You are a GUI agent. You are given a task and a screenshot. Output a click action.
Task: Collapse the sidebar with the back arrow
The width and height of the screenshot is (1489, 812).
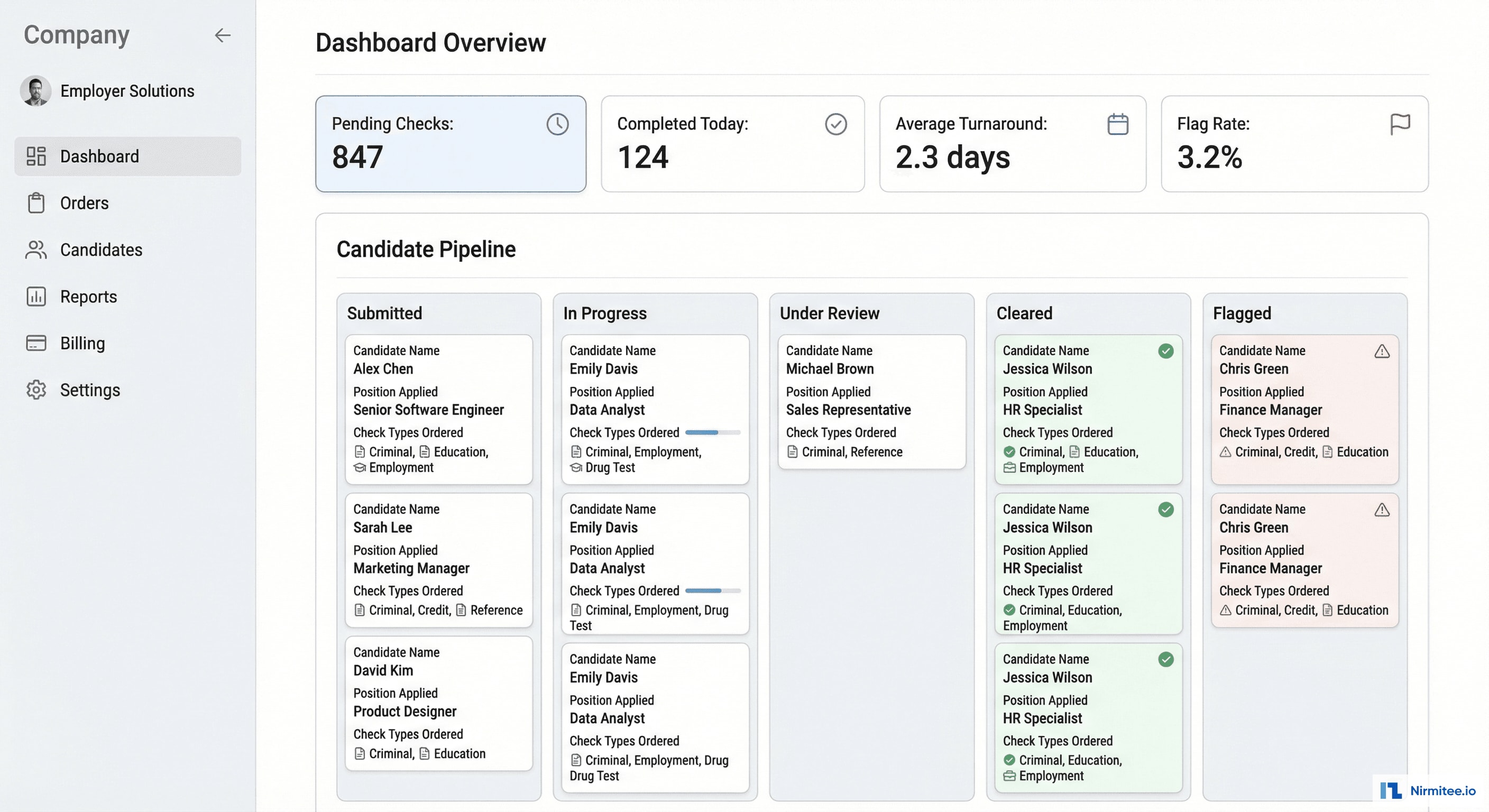pos(223,35)
